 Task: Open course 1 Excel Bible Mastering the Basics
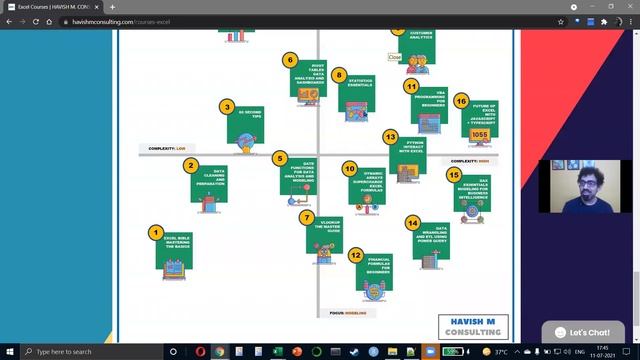tap(174, 251)
